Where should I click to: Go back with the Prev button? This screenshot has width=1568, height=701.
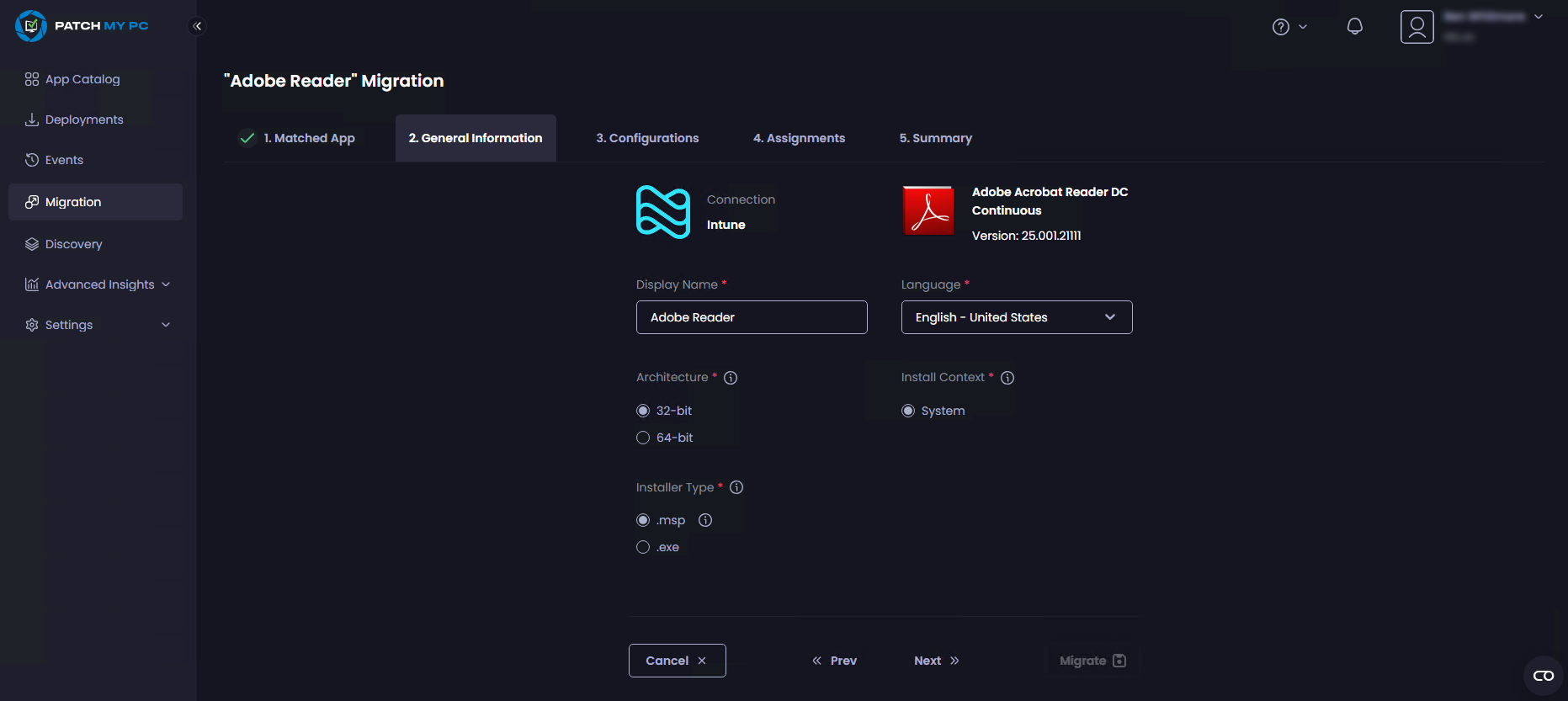[835, 661]
